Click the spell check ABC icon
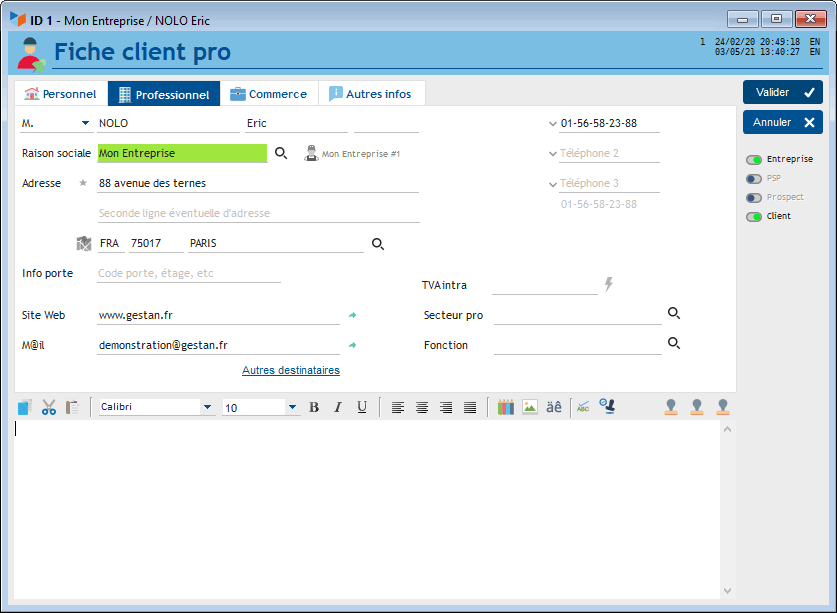 [582, 407]
